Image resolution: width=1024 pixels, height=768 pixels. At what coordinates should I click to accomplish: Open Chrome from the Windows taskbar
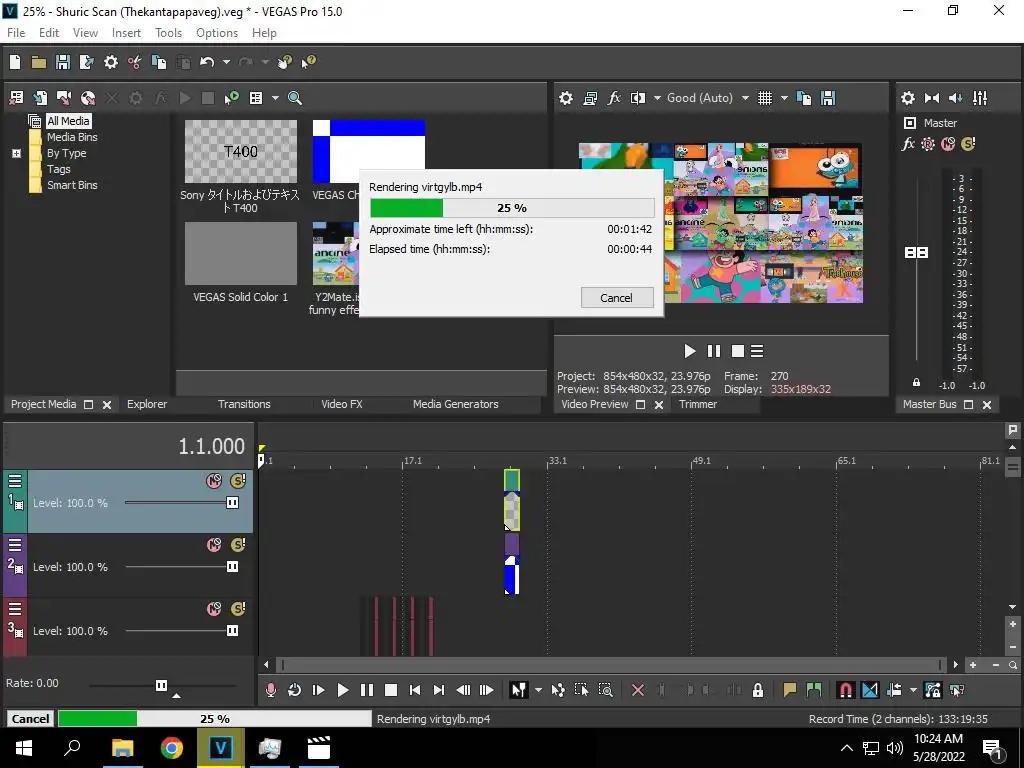click(172, 748)
